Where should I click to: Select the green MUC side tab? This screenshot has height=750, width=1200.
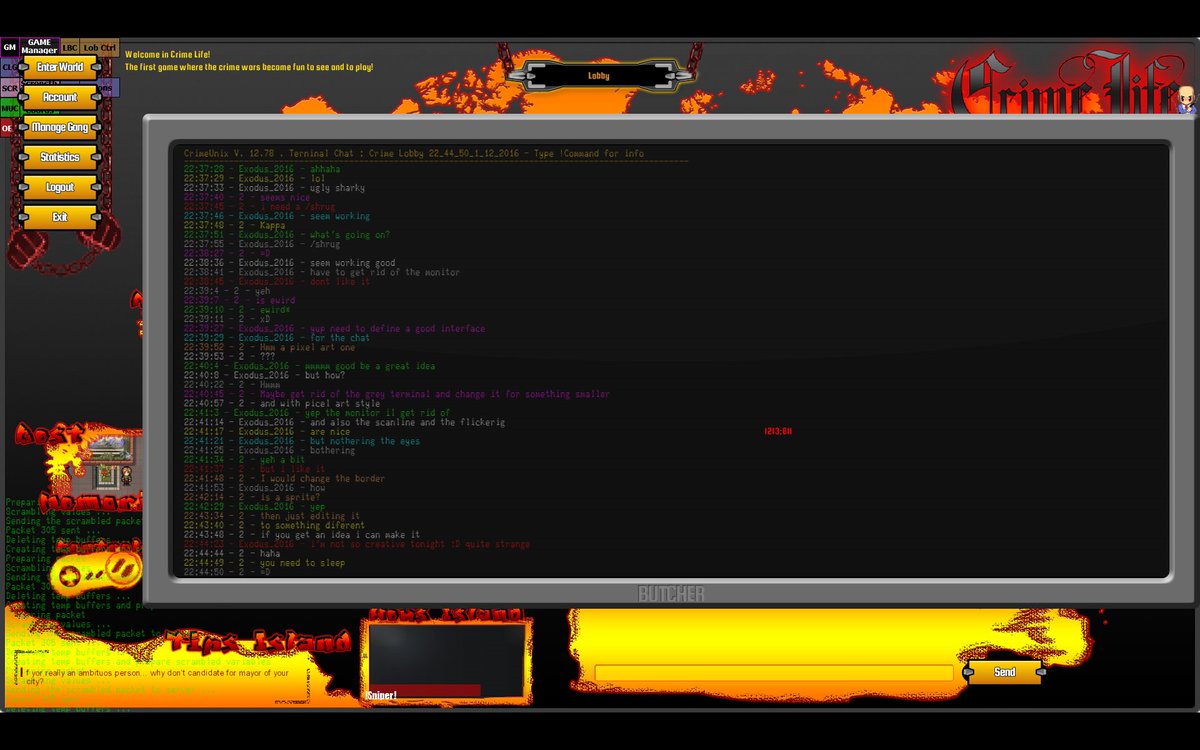[10, 108]
